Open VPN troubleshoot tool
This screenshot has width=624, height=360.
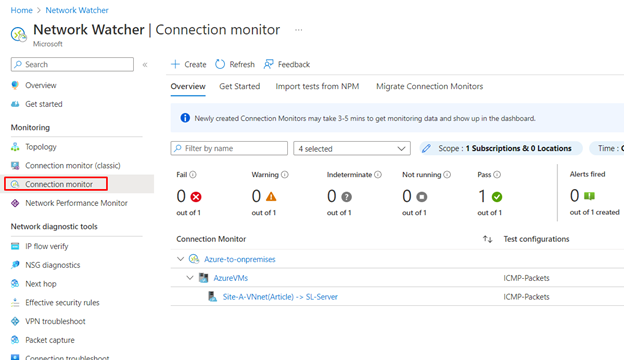click(55, 321)
